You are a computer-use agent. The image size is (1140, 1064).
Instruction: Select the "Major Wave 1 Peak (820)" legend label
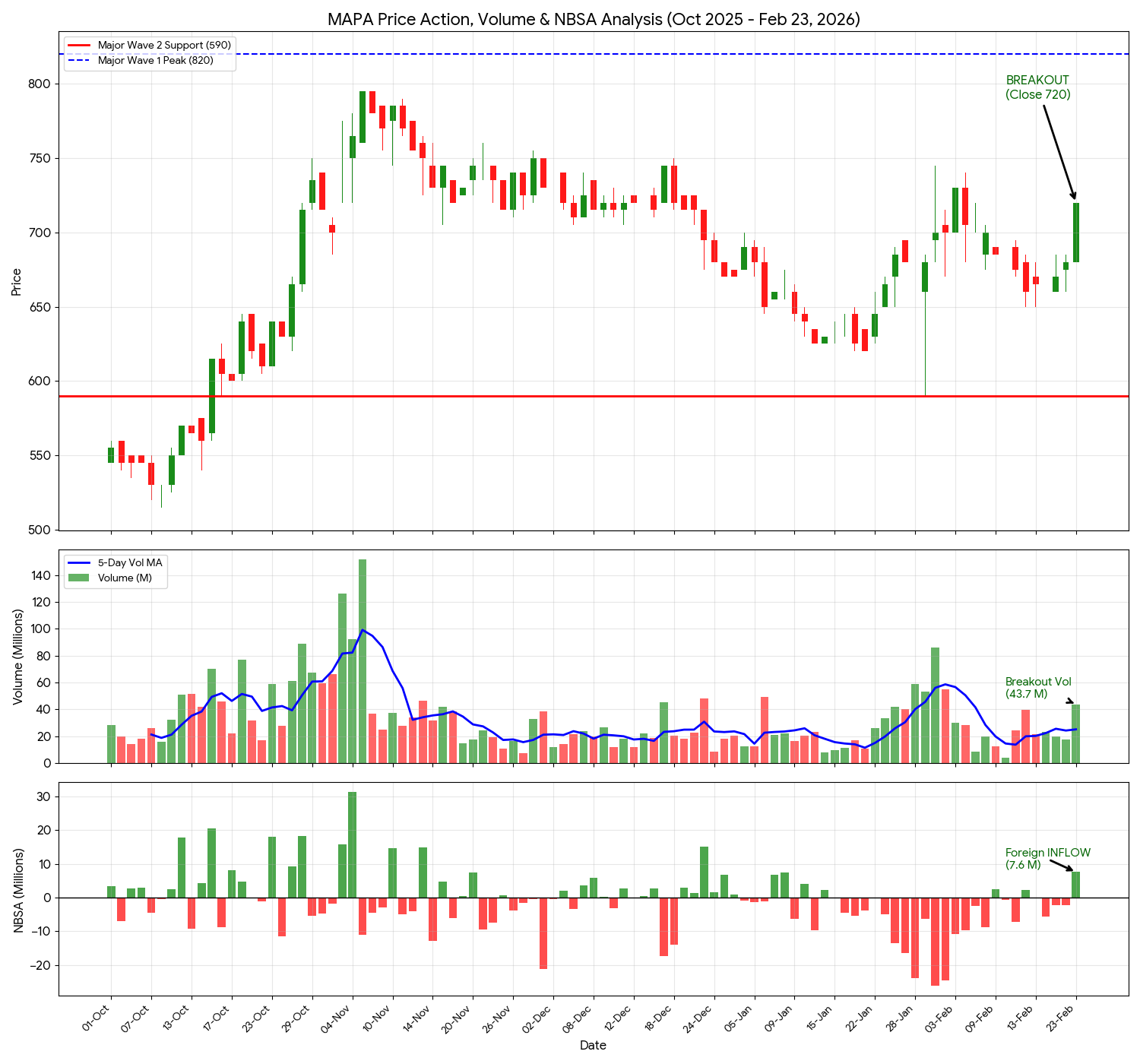[156, 61]
